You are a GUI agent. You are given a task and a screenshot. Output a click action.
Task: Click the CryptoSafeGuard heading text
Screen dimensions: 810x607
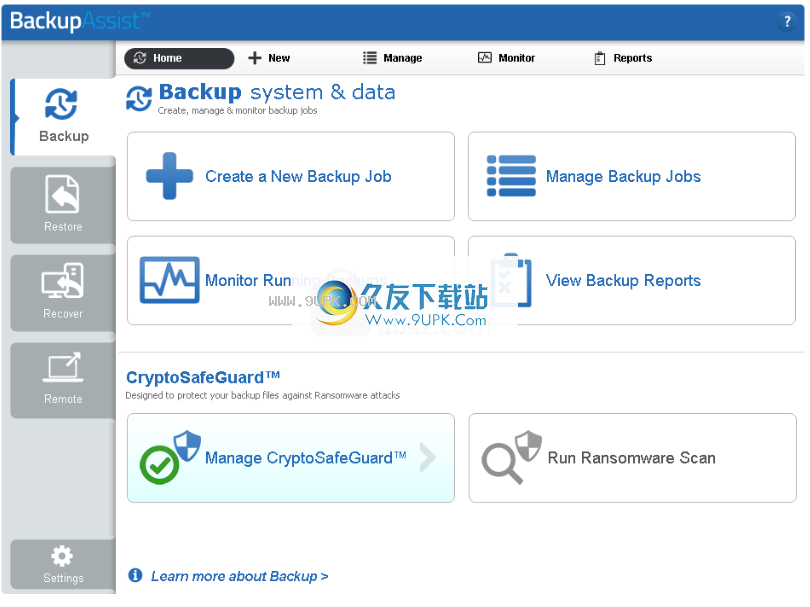coord(203,378)
